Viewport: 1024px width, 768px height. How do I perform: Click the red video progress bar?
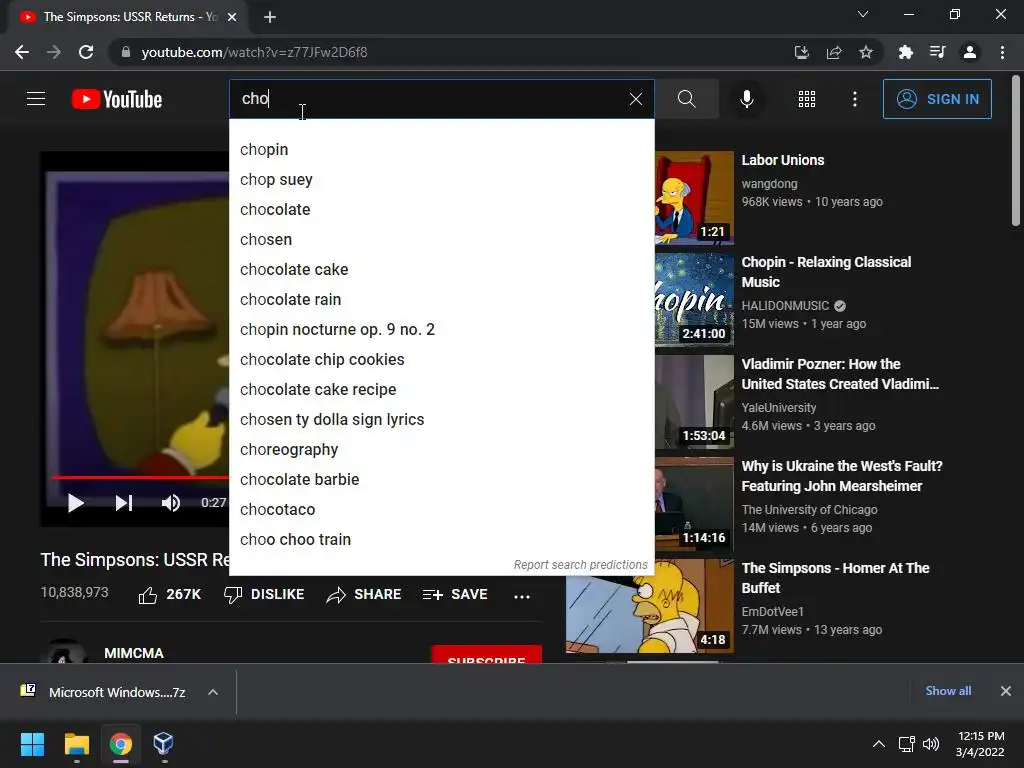pos(140,477)
